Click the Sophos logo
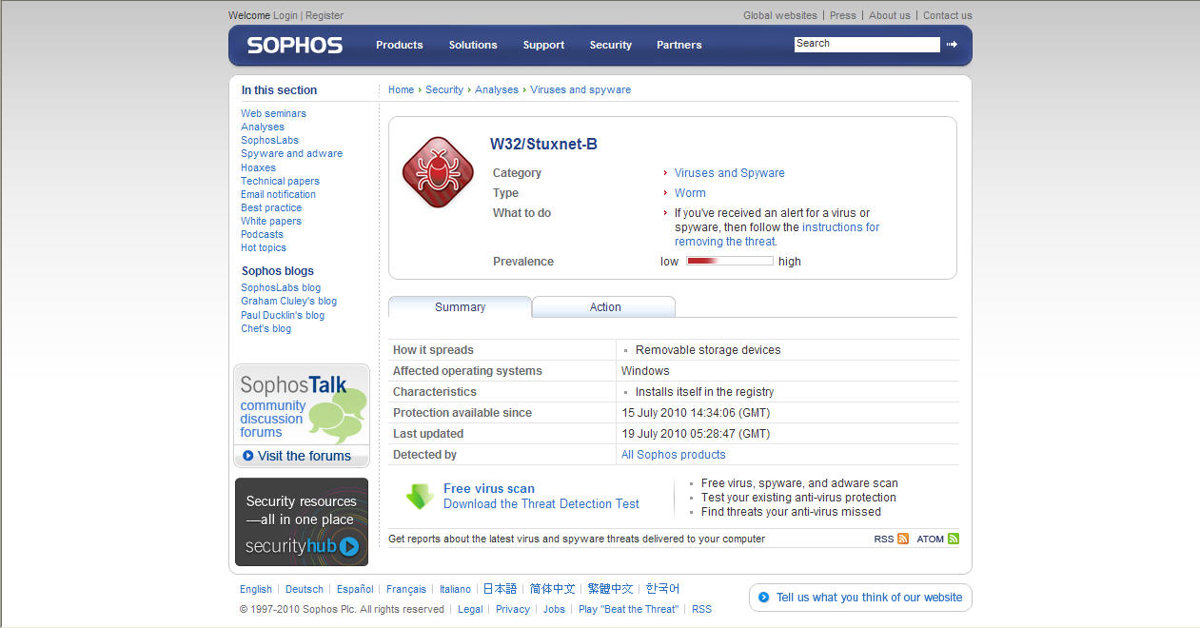The height and width of the screenshot is (628, 1200). tap(294, 45)
